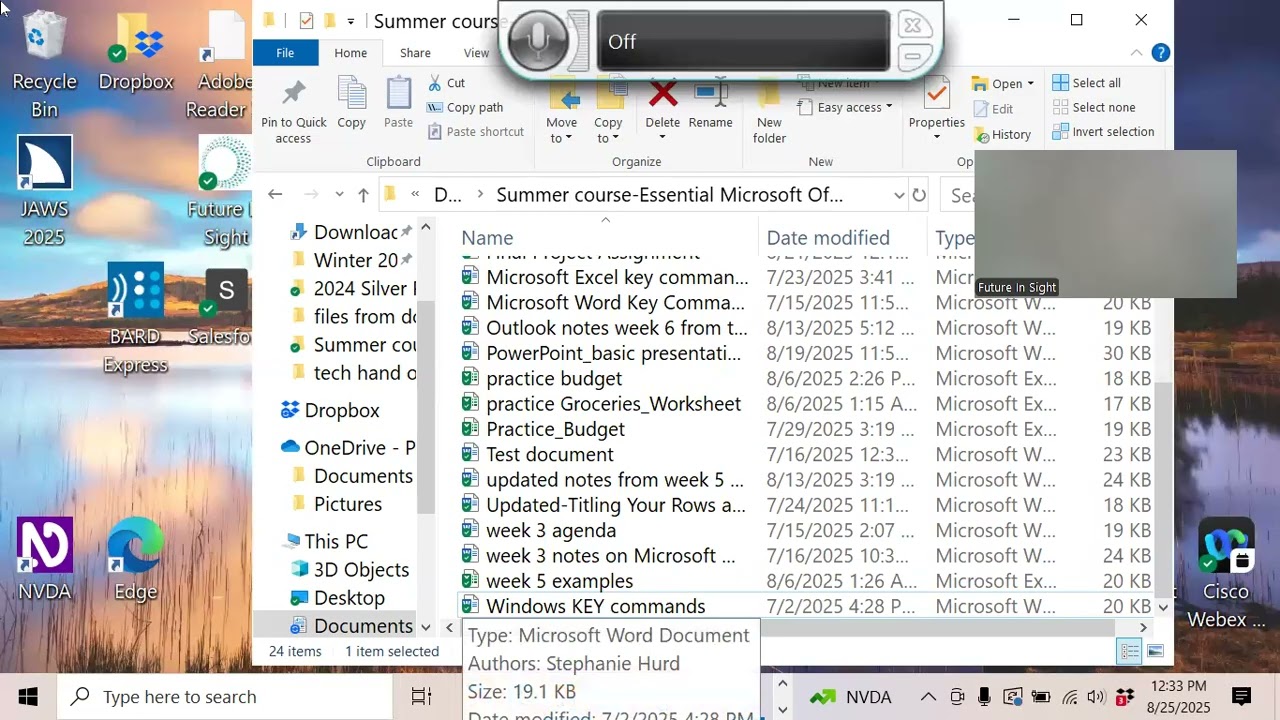Switch to large icons view in status bar
This screenshot has width=1280, height=720.
click(x=1155, y=652)
